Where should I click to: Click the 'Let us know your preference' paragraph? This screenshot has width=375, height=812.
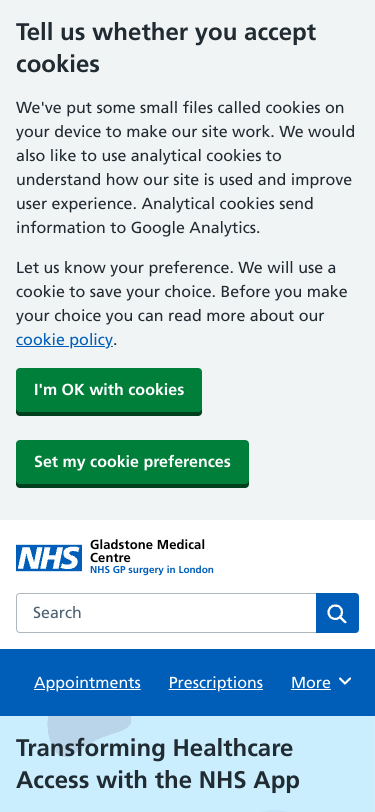coord(182,304)
